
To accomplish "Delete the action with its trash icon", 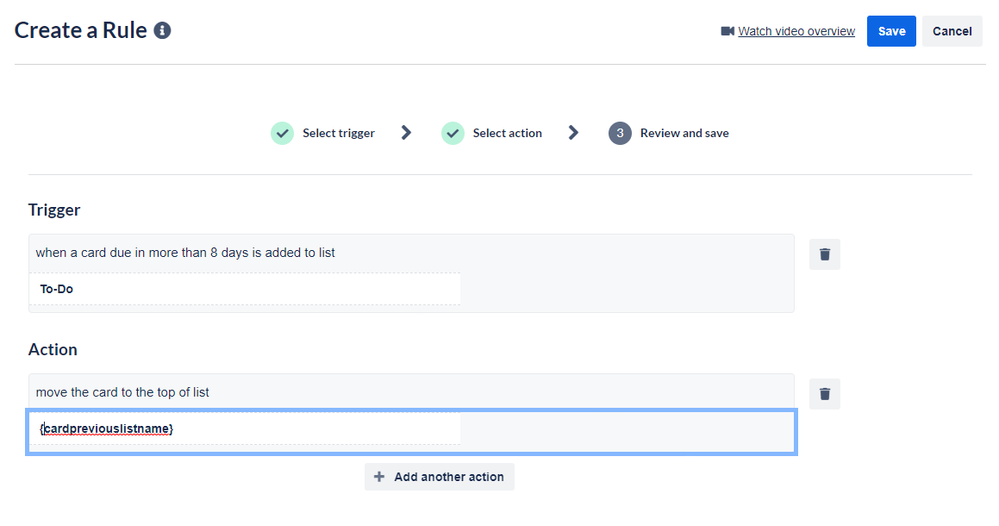I will click(824, 394).
